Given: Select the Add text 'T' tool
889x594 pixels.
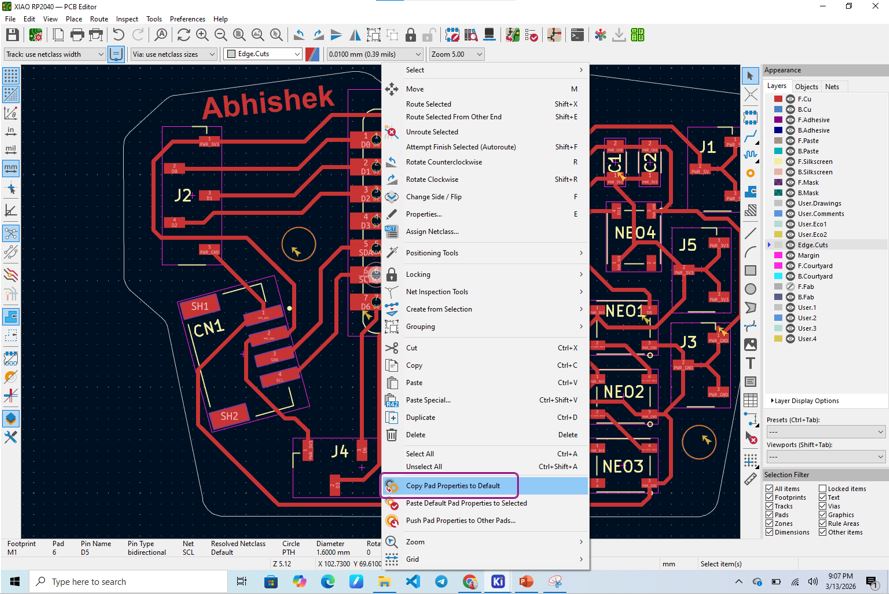Looking at the screenshot, I should [750, 363].
